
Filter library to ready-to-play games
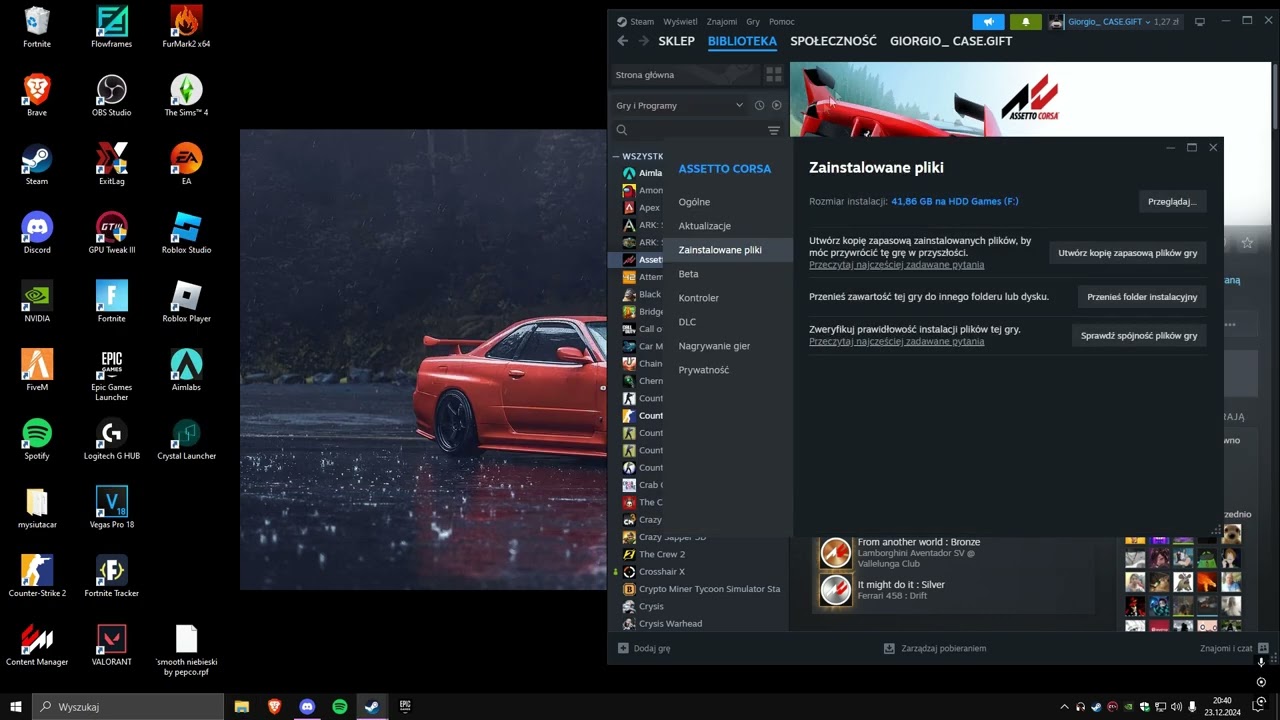click(x=776, y=105)
